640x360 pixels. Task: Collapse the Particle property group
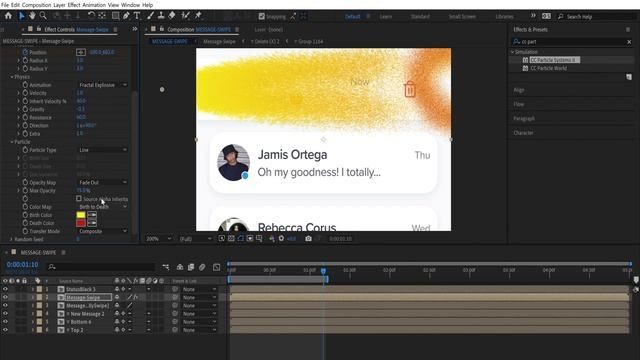(x=12, y=142)
